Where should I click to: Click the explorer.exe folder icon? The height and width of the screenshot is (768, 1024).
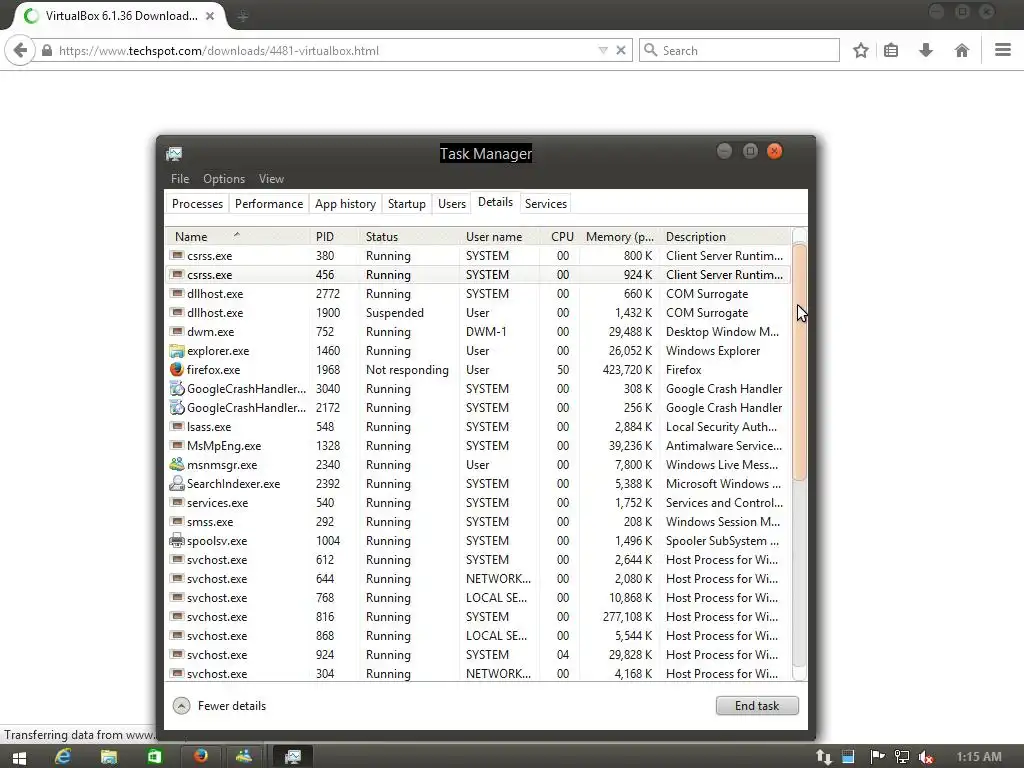(x=176, y=350)
